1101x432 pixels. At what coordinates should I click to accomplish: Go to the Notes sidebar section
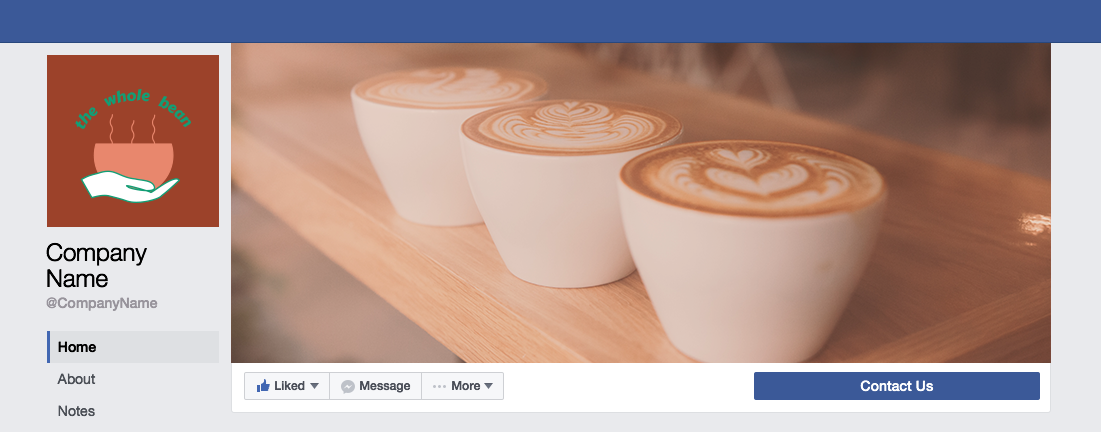(77, 411)
